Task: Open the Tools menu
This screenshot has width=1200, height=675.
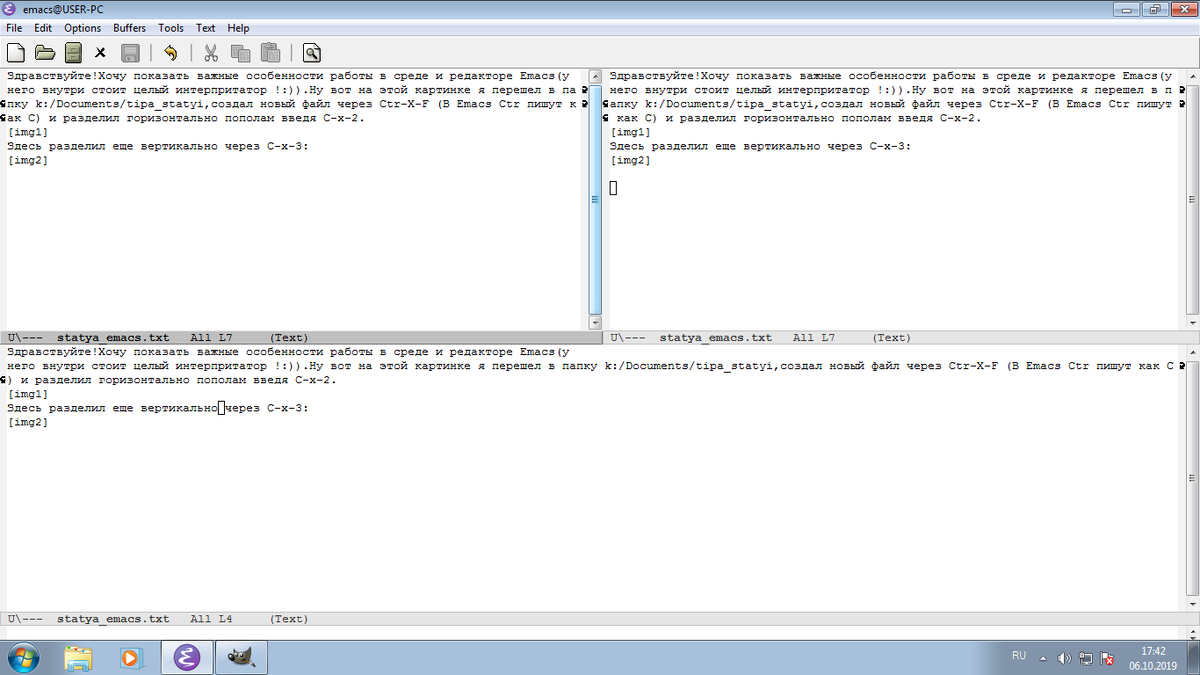Action: click(171, 28)
